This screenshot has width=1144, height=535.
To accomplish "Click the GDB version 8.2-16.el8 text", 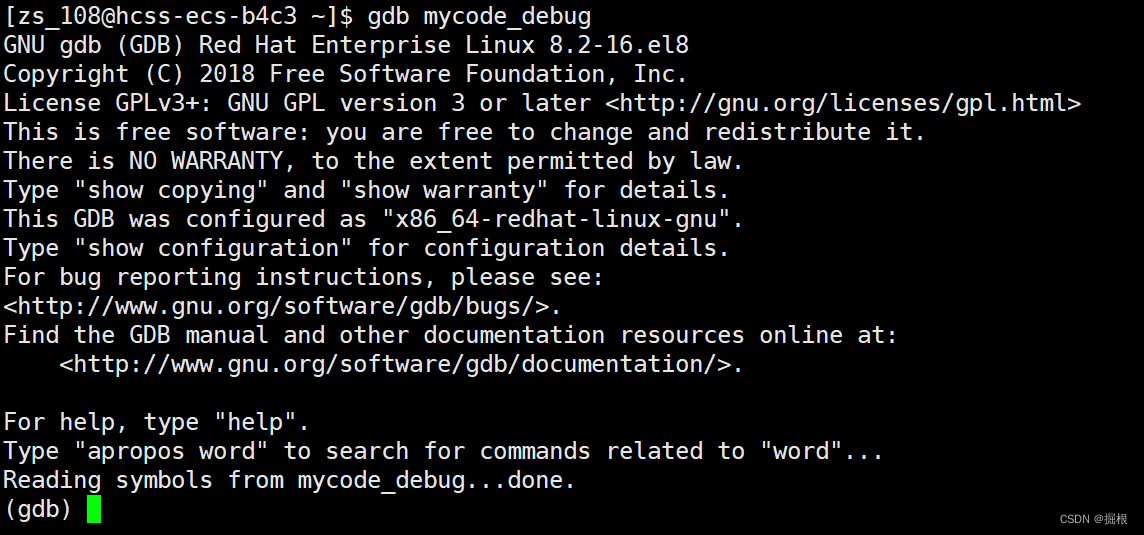I will 619,46.
